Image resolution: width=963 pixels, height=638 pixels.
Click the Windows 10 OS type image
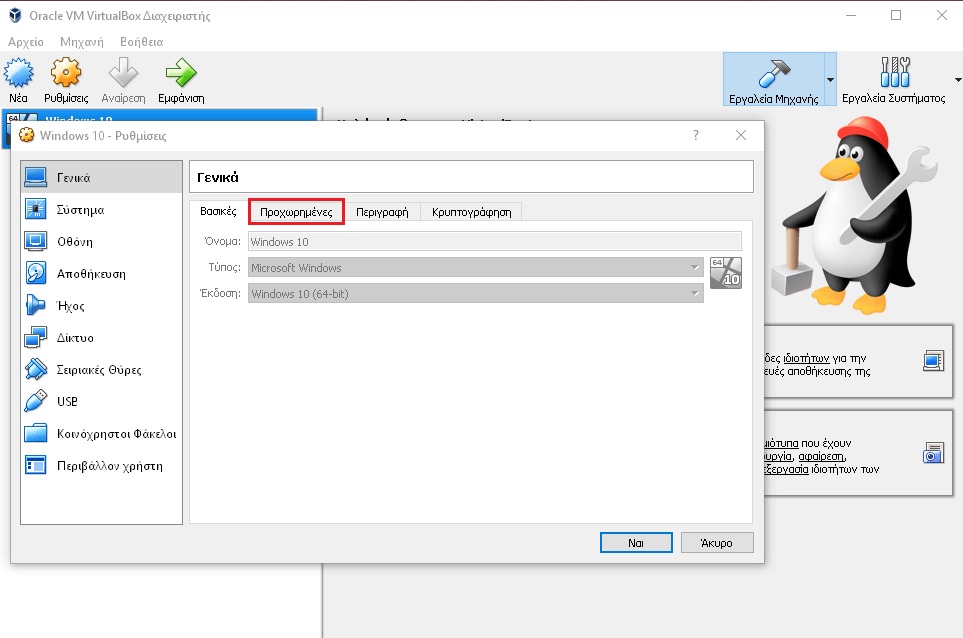(x=726, y=273)
